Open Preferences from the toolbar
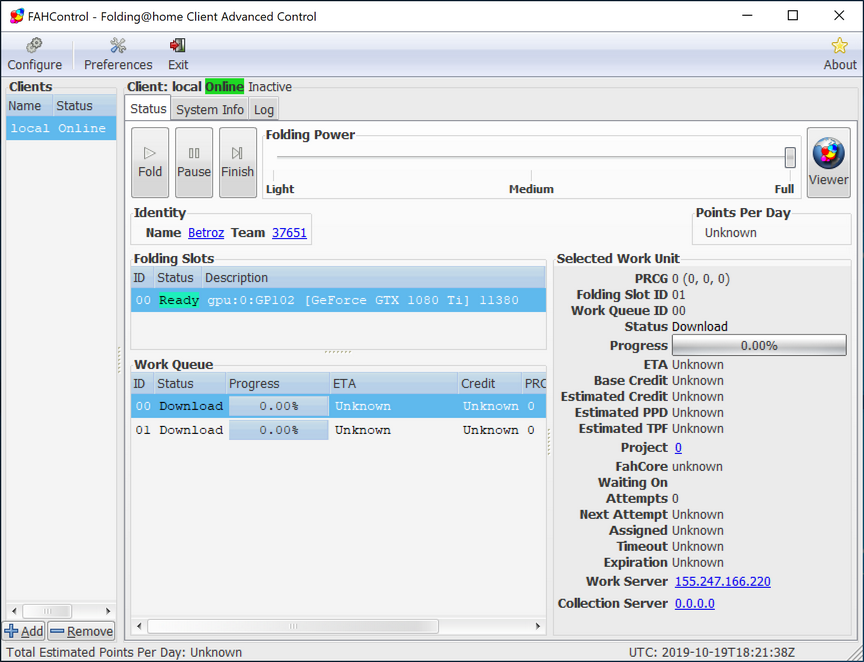 click(x=118, y=55)
